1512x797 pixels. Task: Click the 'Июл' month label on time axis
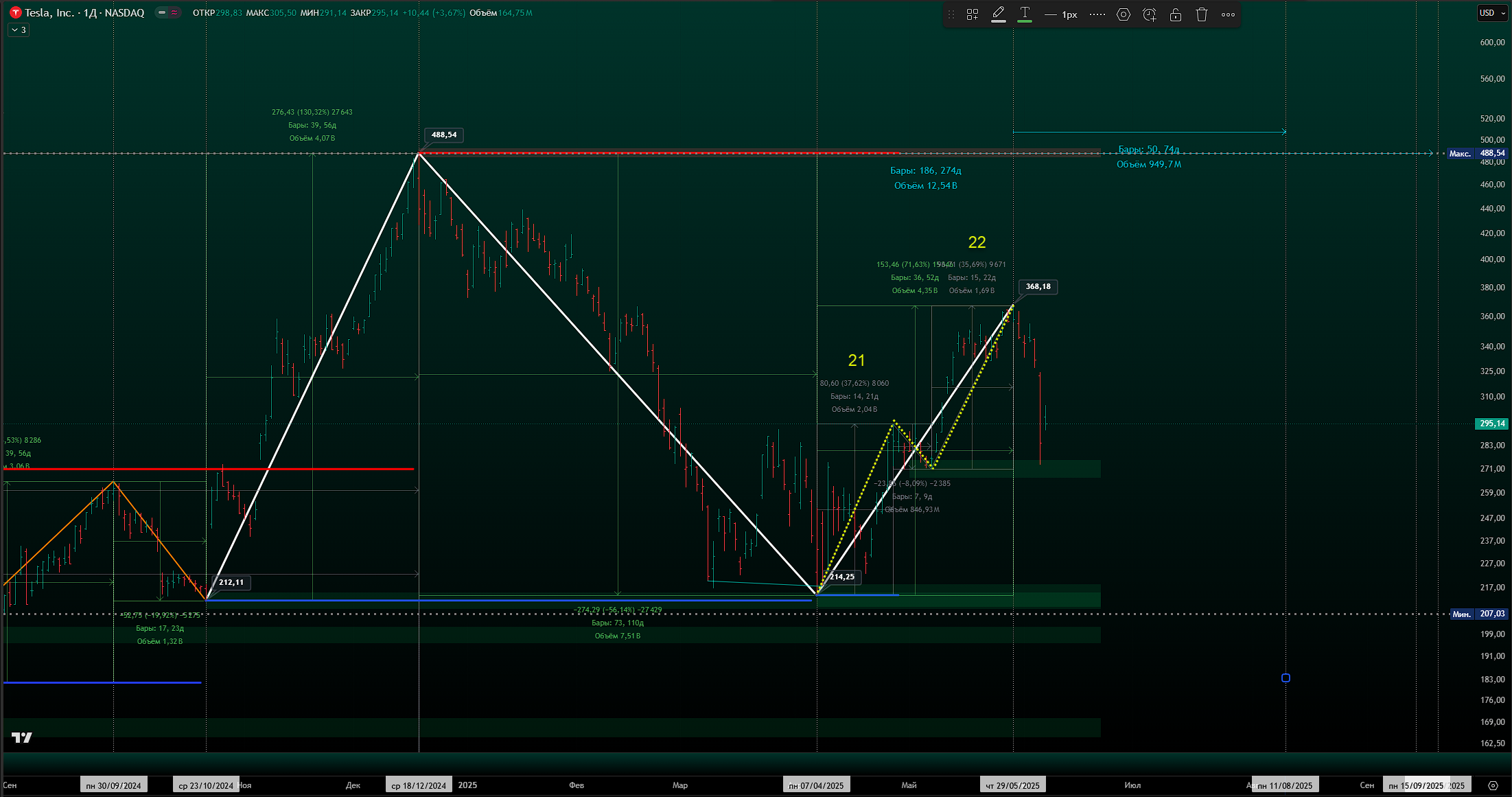pyautogui.click(x=1132, y=785)
